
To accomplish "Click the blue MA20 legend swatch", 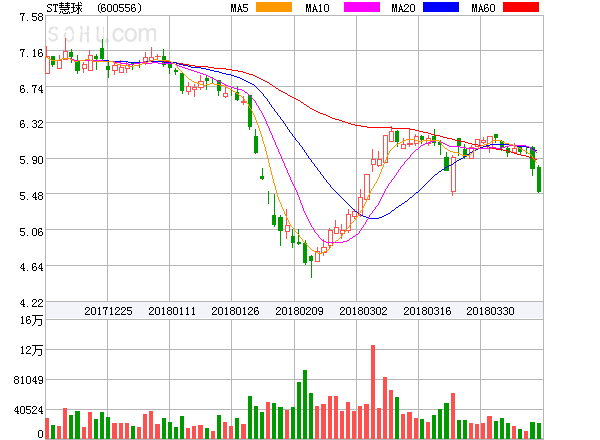I will (x=441, y=7).
